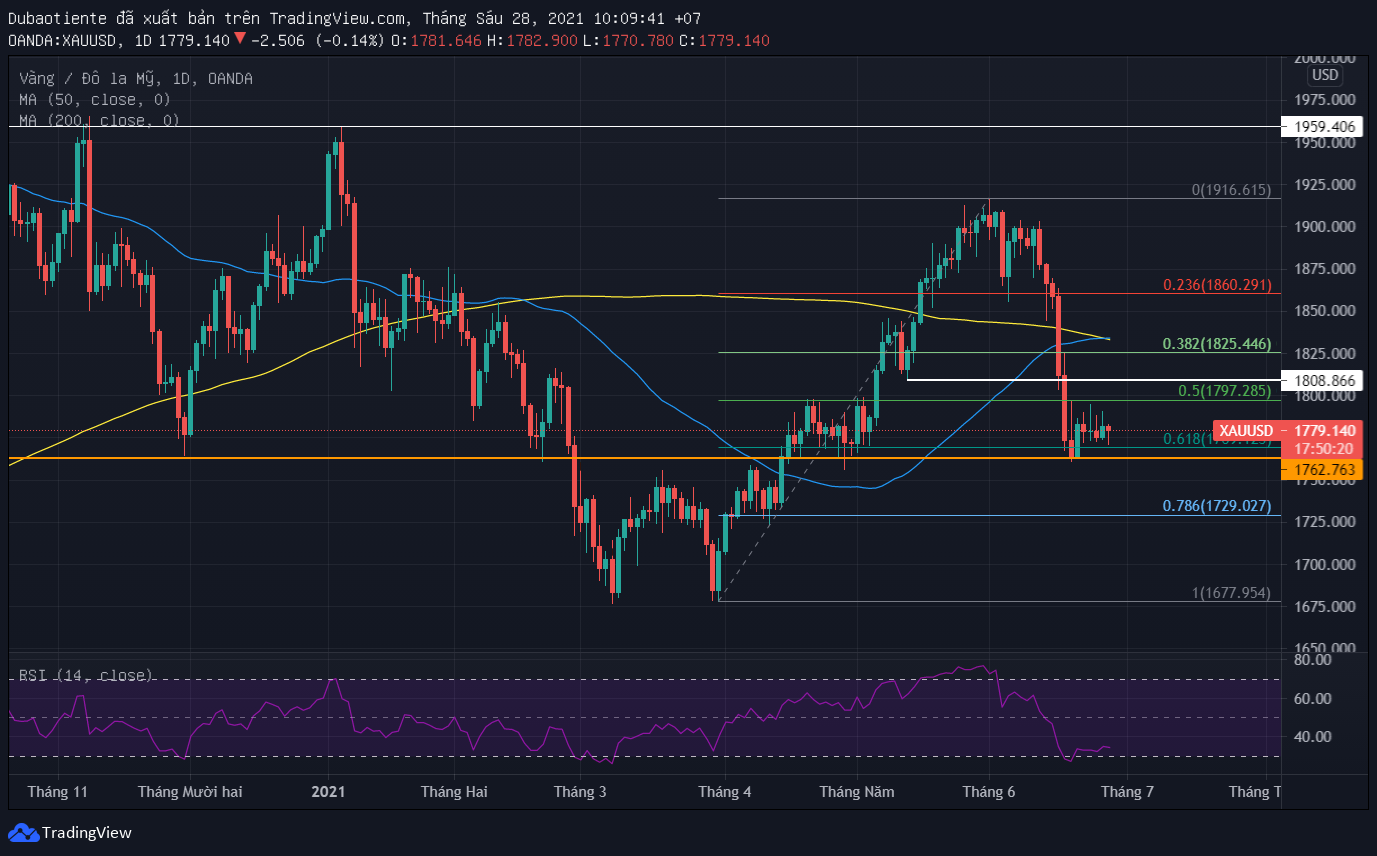Click the 1808.866 white price label

click(1324, 381)
